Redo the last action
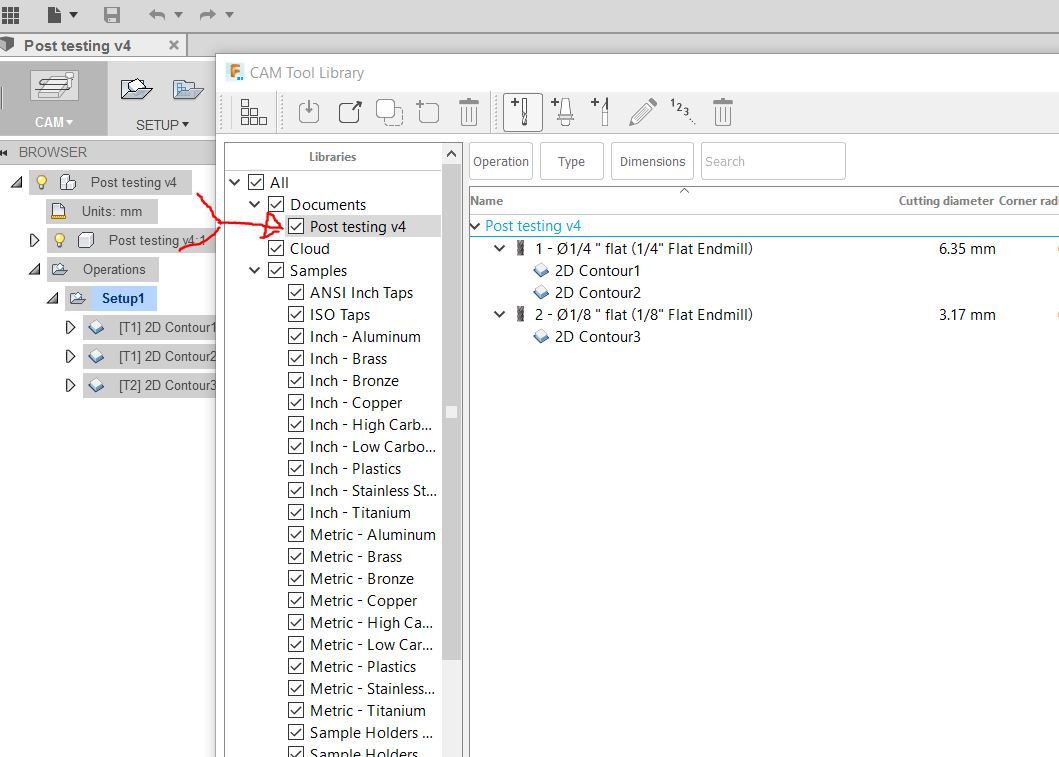Image resolution: width=1059 pixels, height=757 pixels. 208,14
